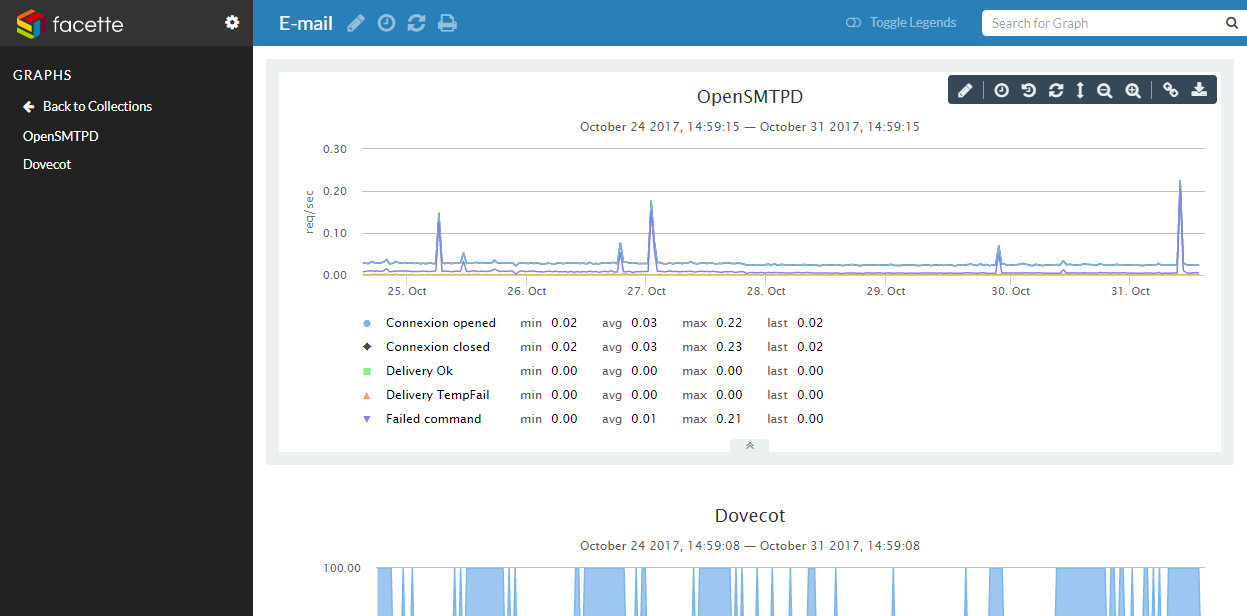Screen dimensions: 1247x616
Task: Select OpenSMTPD in the graphs sidebar
Action: pyautogui.click(x=61, y=136)
